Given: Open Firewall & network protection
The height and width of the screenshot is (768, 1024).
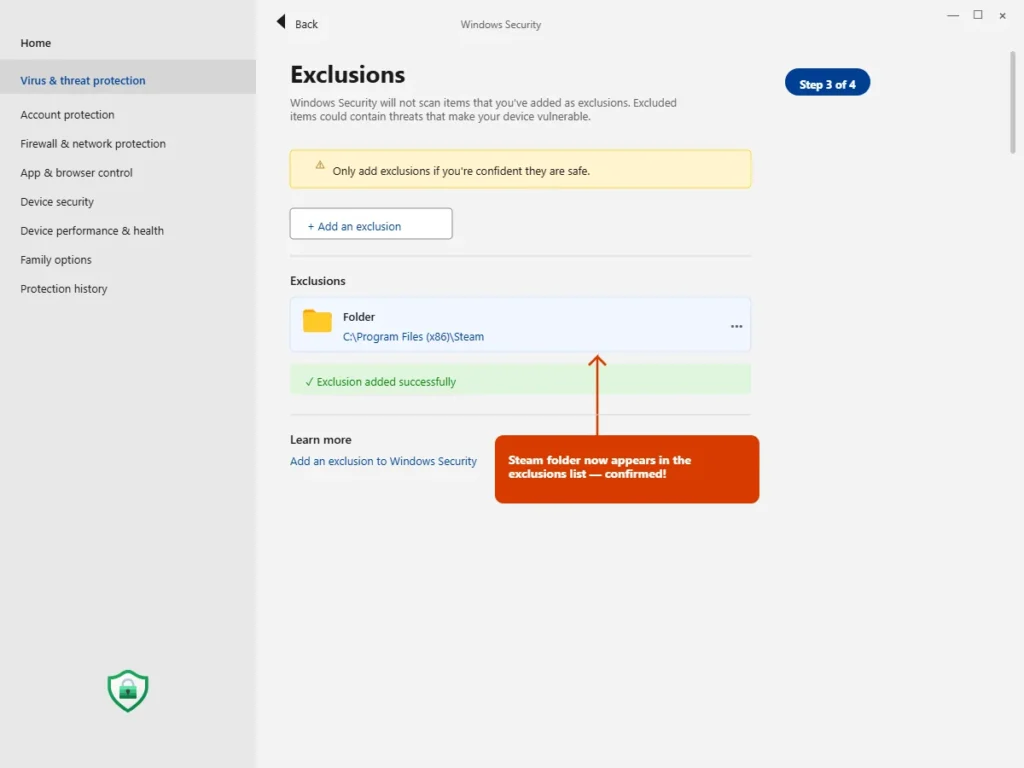Looking at the screenshot, I should 93,144.
